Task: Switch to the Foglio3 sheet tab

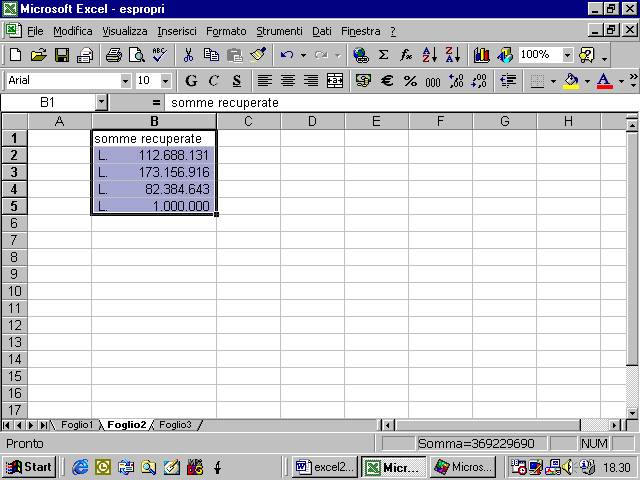Action: coord(175,425)
